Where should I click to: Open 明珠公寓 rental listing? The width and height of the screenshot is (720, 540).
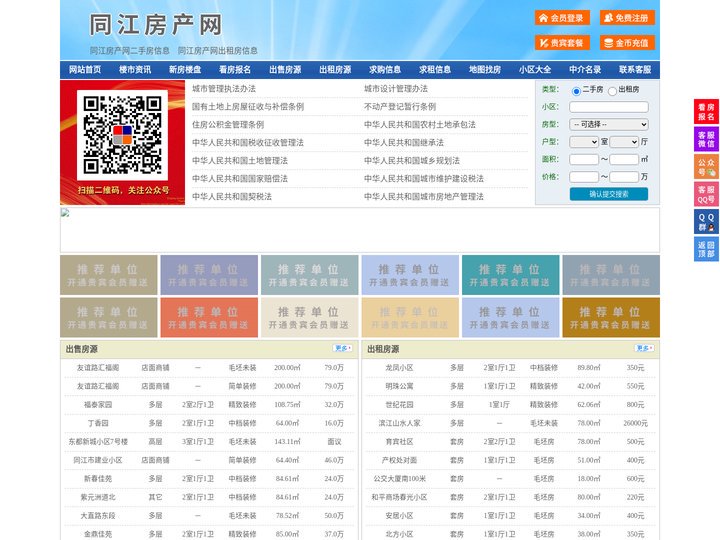pyautogui.click(x=399, y=386)
